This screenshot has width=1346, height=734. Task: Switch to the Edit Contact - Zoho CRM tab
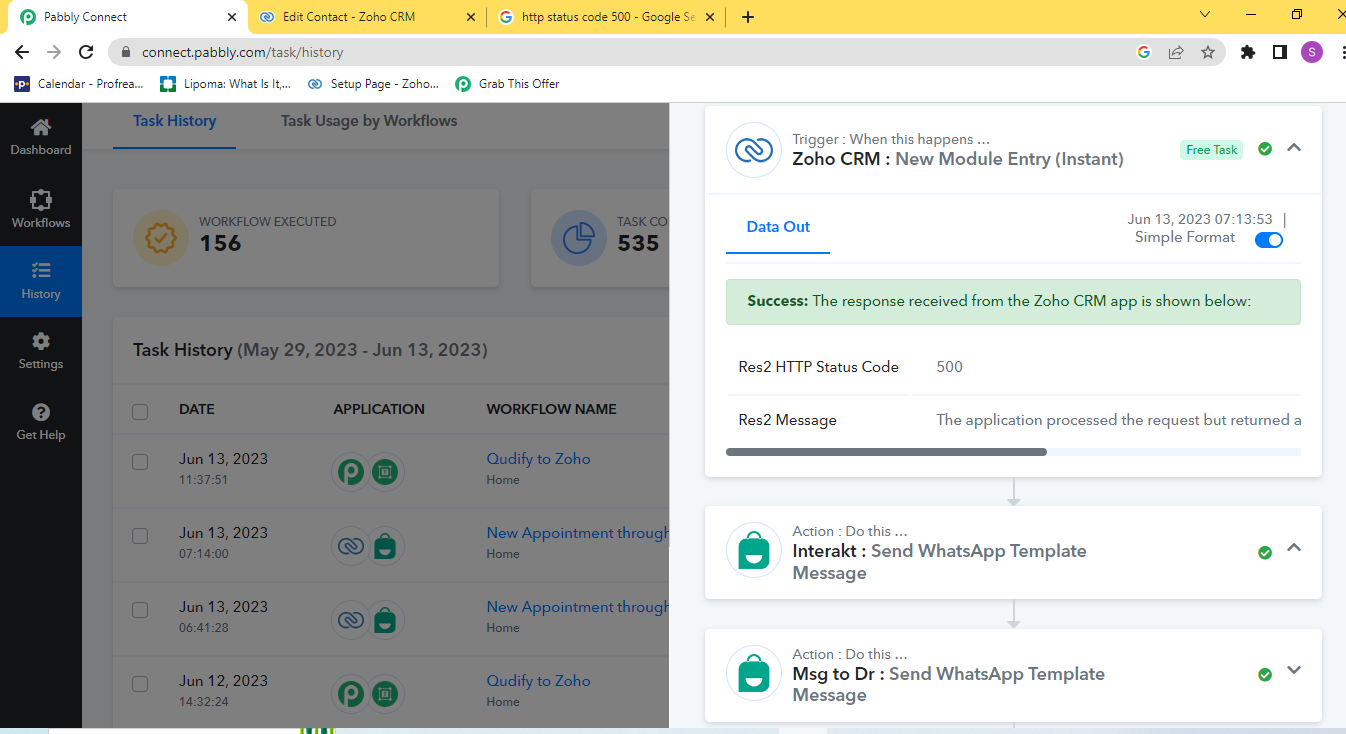coord(365,17)
